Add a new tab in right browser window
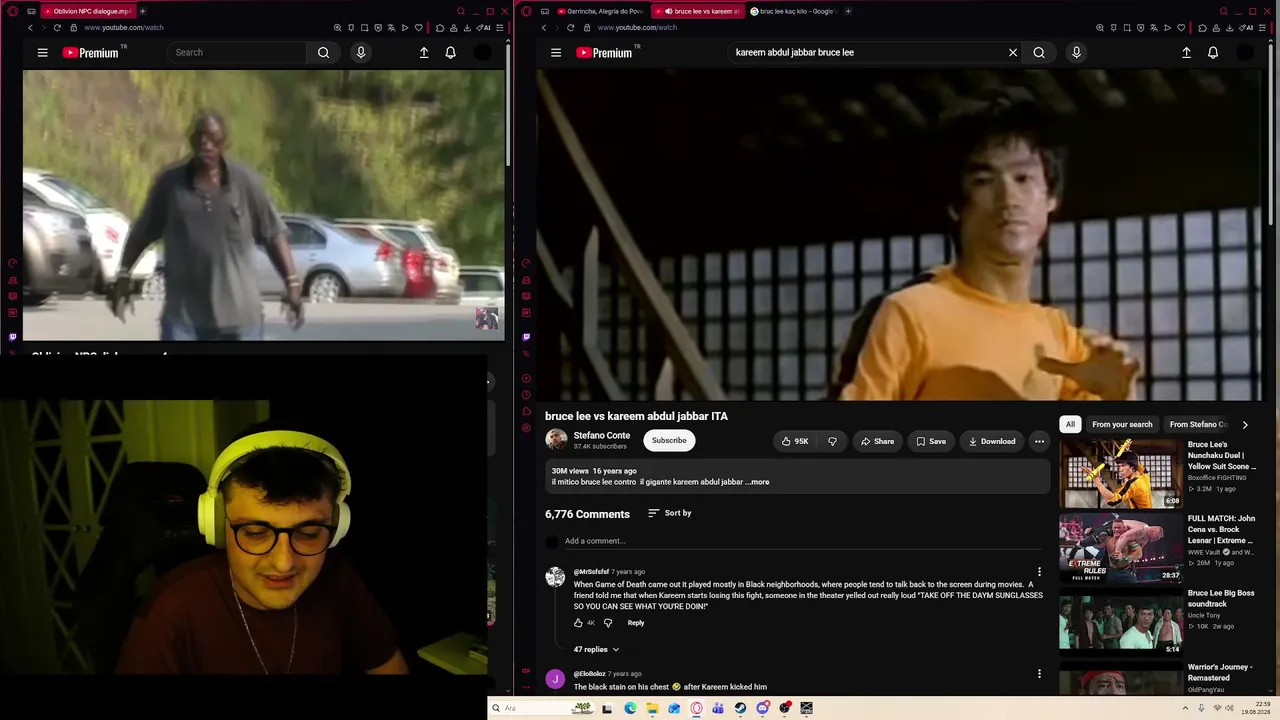 [848, 11]
